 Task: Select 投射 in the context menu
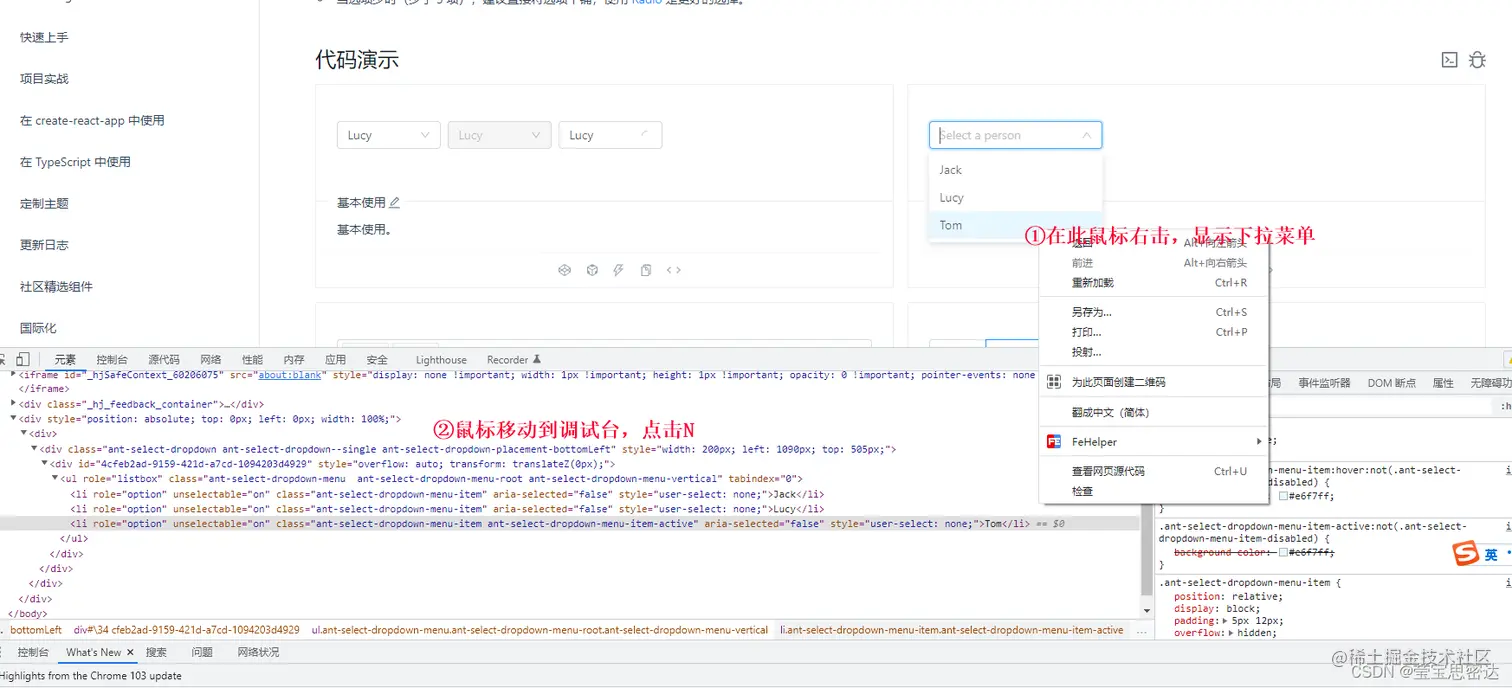coord(1155,352)
